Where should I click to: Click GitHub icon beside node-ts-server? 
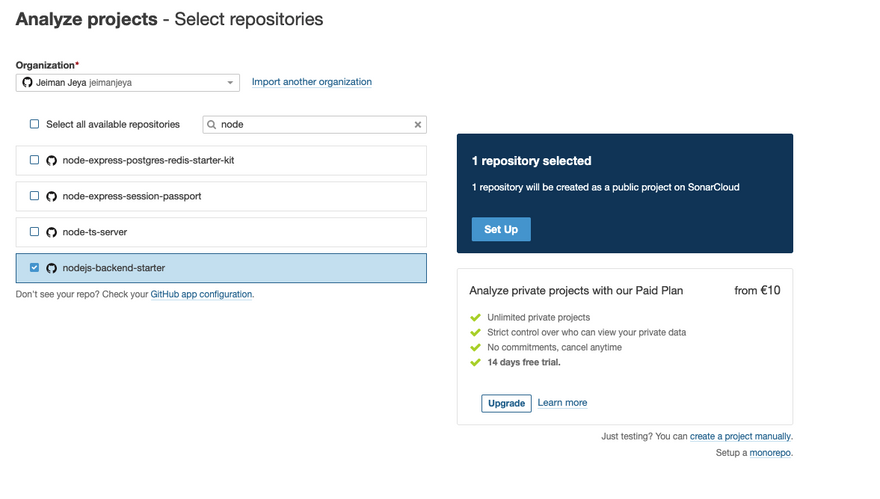pos(52,232)
